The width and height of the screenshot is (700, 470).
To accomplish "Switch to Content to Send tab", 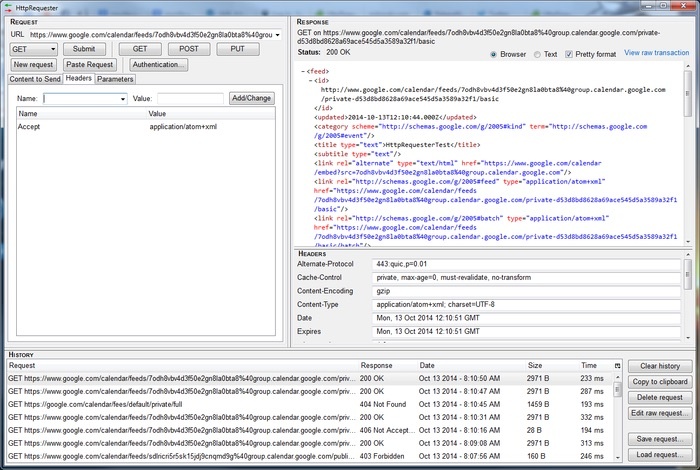I will click(x=35, y=79).
